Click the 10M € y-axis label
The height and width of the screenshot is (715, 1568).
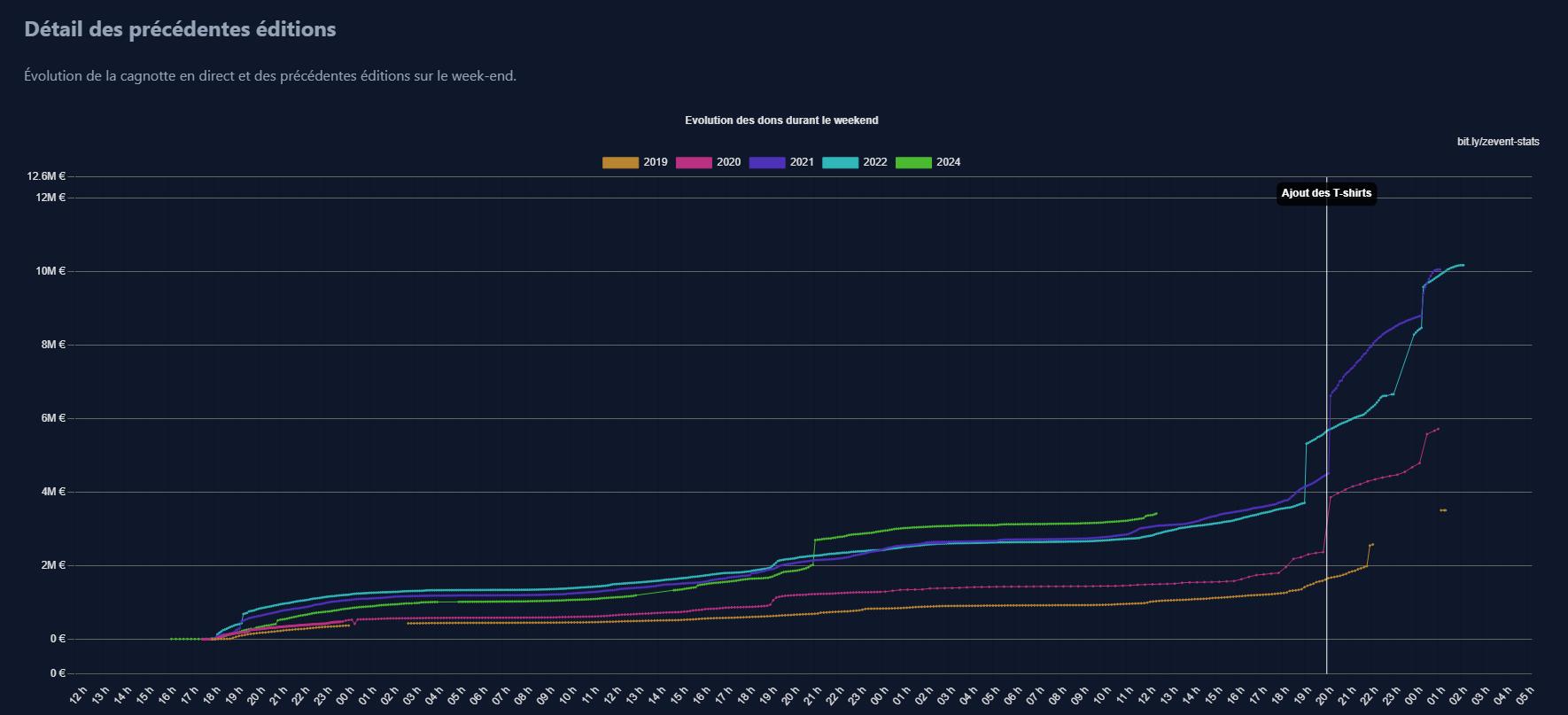click(x=50, y=270)
